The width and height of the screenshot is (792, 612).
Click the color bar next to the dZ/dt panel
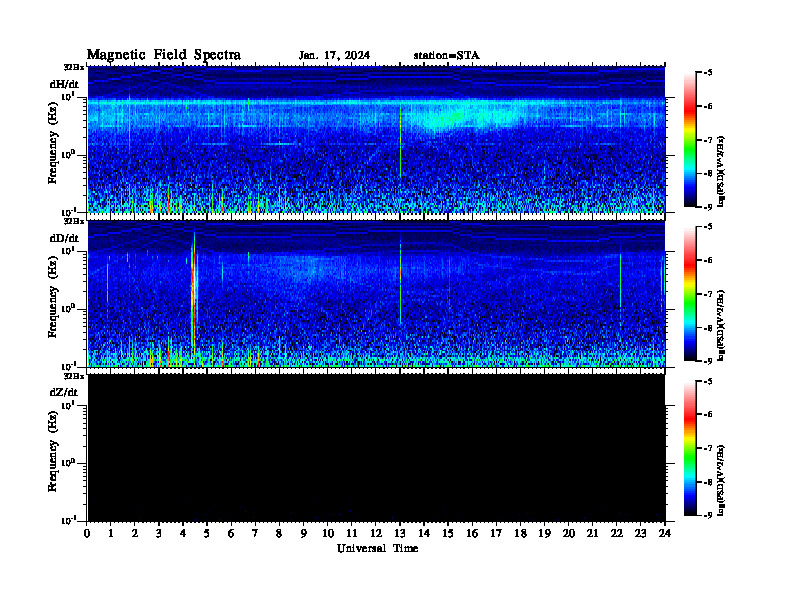coord(690,448)
